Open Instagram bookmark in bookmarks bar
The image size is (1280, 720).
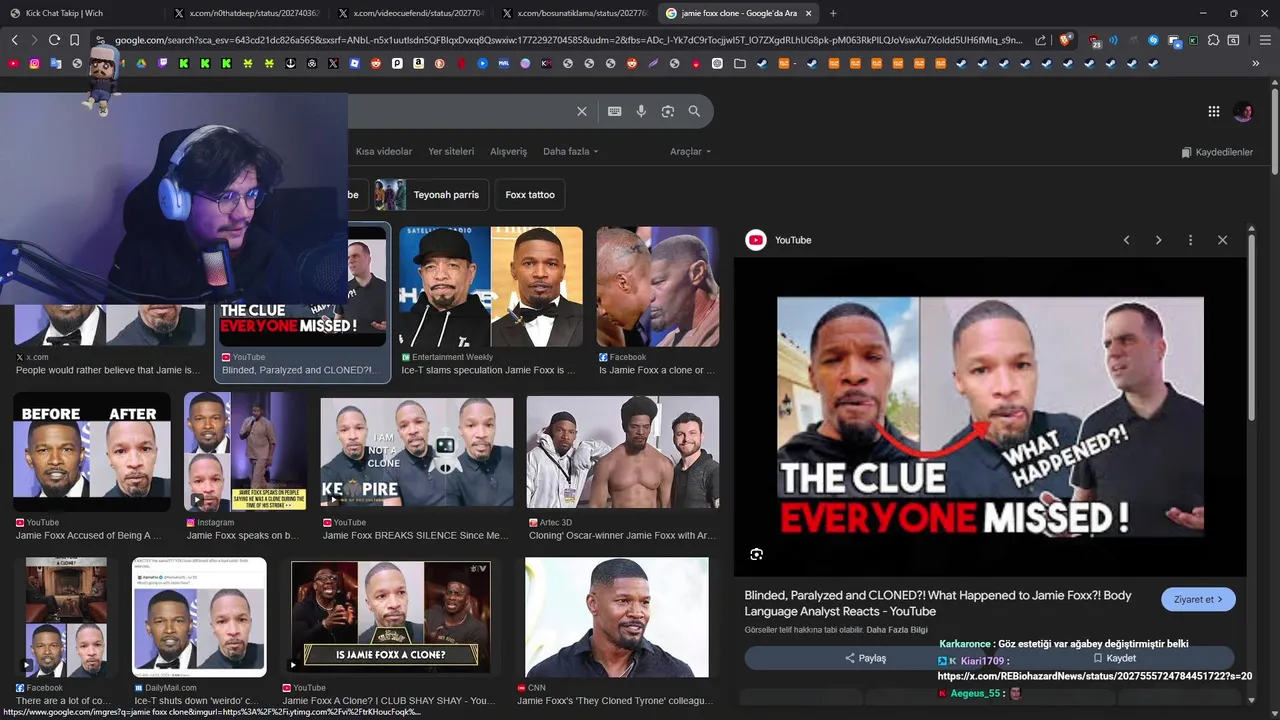(34, 63)
